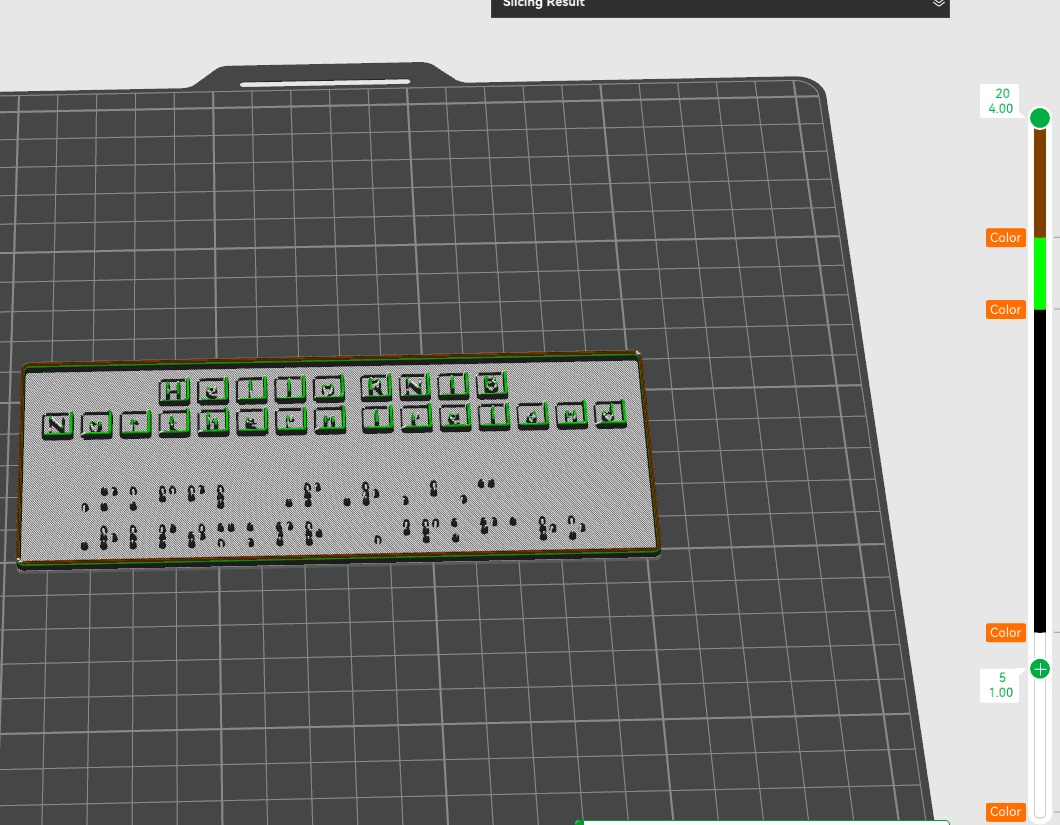Select the letter H tile on the model

pyautogui.click(x=174, y=390)
